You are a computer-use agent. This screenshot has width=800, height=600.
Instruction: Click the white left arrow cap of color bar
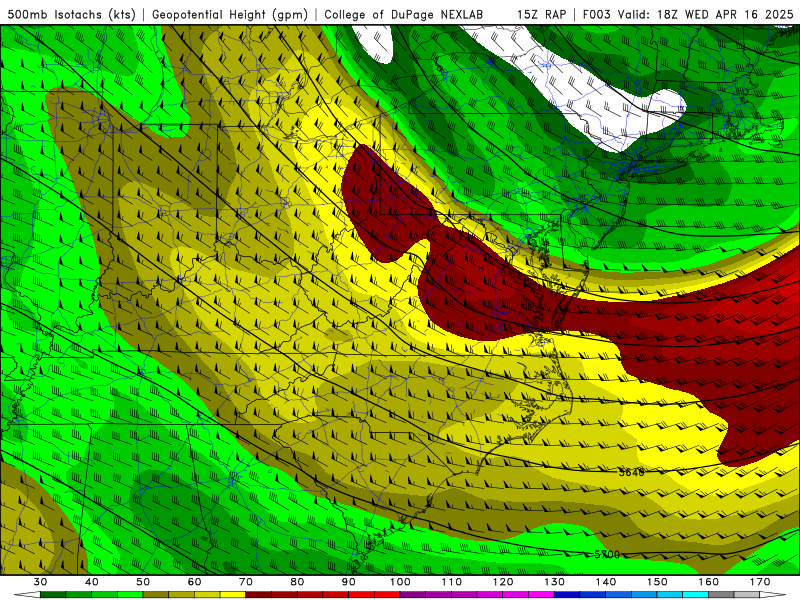(27, 595)
